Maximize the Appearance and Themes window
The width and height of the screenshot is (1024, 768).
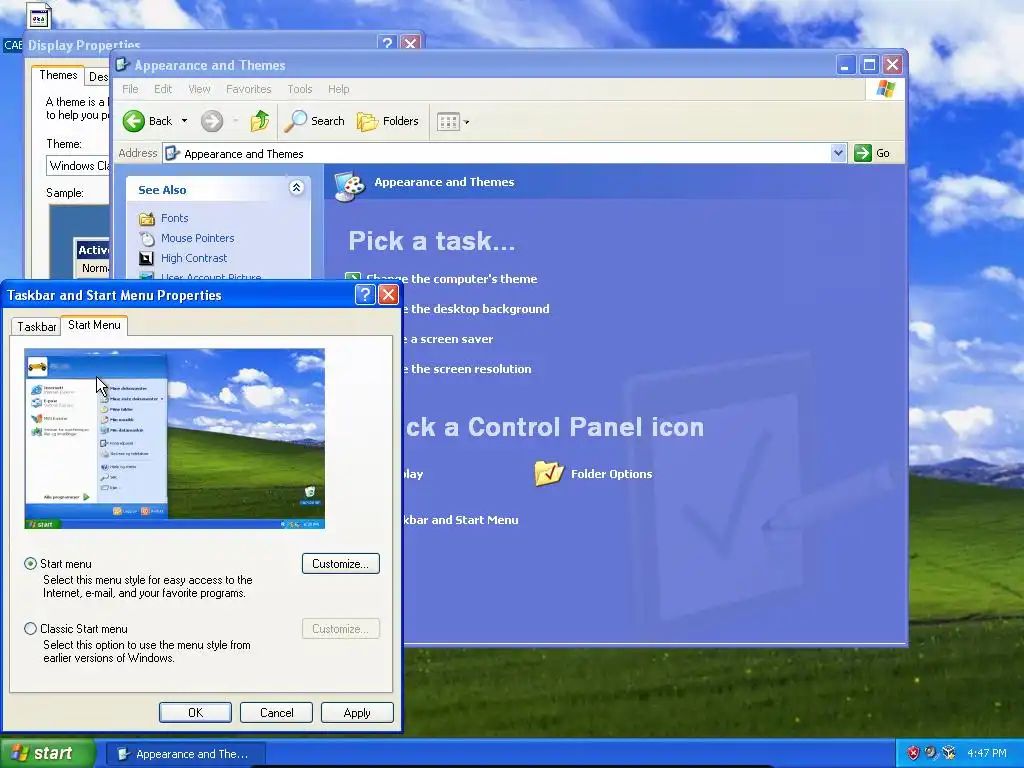tap(869, 65)
